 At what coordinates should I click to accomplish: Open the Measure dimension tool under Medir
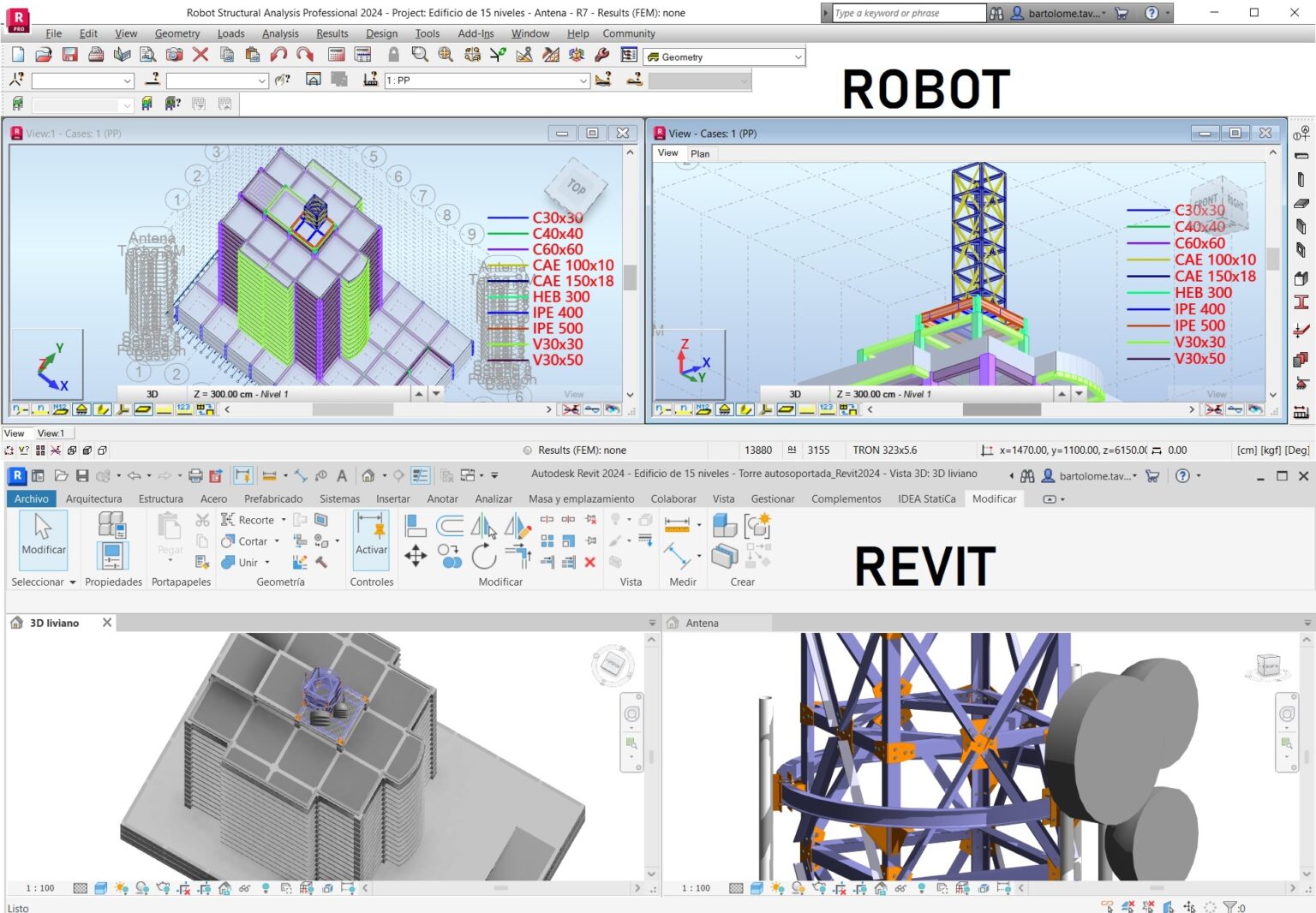tap(677, 523)
